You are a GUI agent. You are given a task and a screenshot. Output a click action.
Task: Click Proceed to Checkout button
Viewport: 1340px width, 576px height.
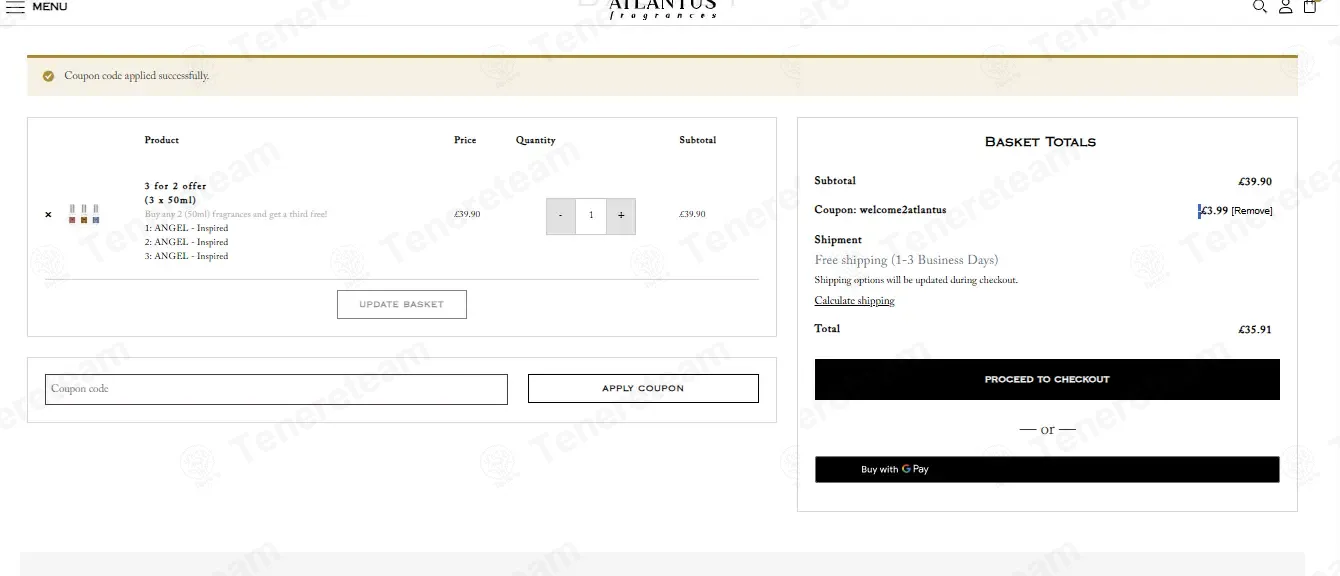coord(1047,380)
